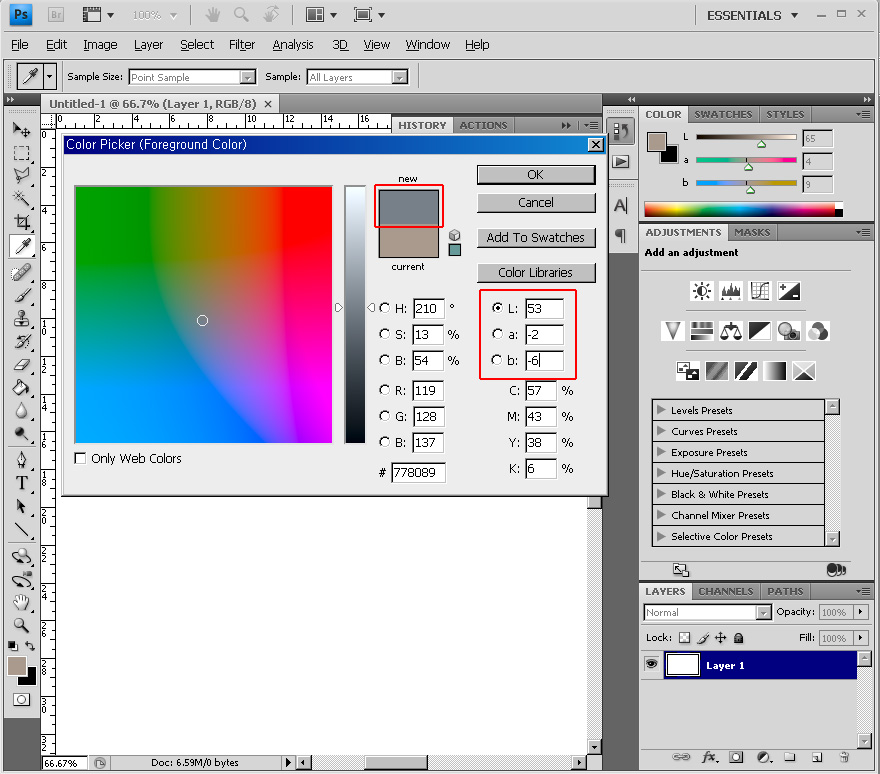Select the Move tool
880x774 pixels.
click(x=21, y=130)
